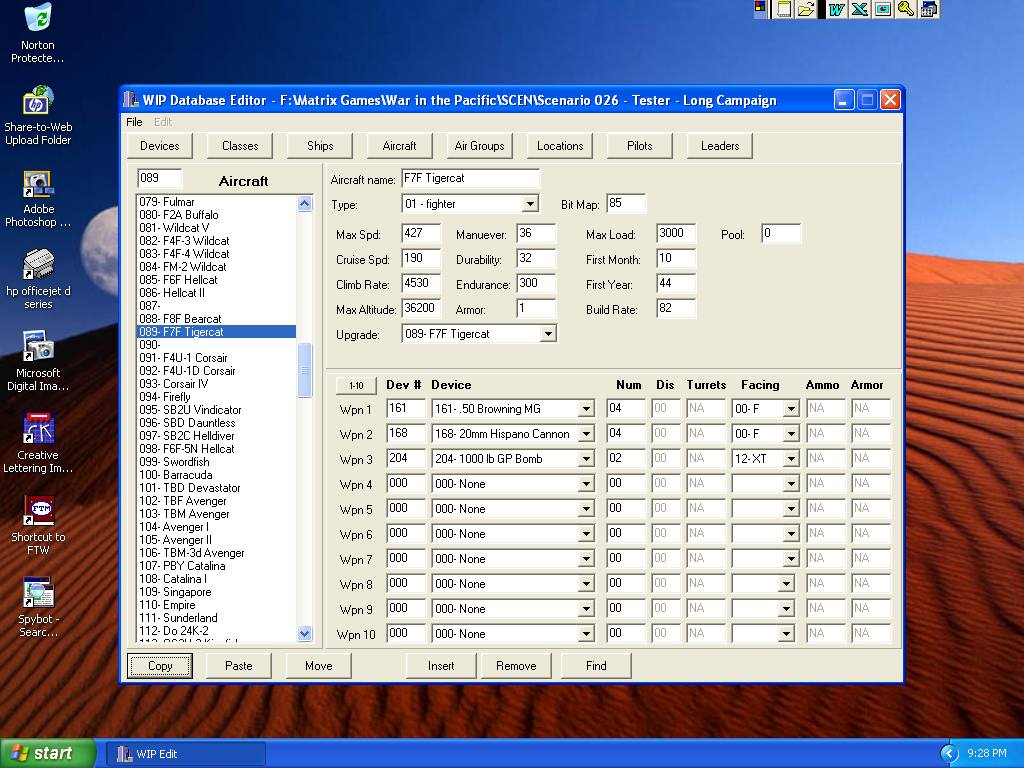This screenshot has width=1024, height=768.
Task: Click the Find button
Action: (x=596, y=666)
